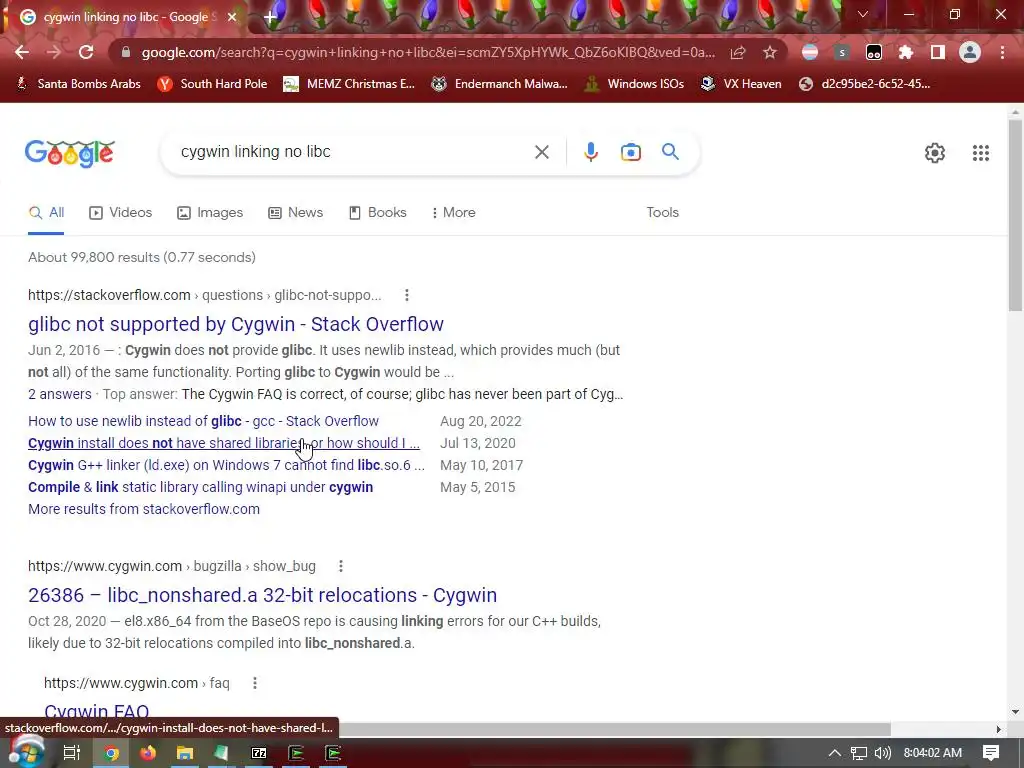The height and width of the screenshot is (768, 1024).
Task: Switch to the News tab
Action: 295,213
